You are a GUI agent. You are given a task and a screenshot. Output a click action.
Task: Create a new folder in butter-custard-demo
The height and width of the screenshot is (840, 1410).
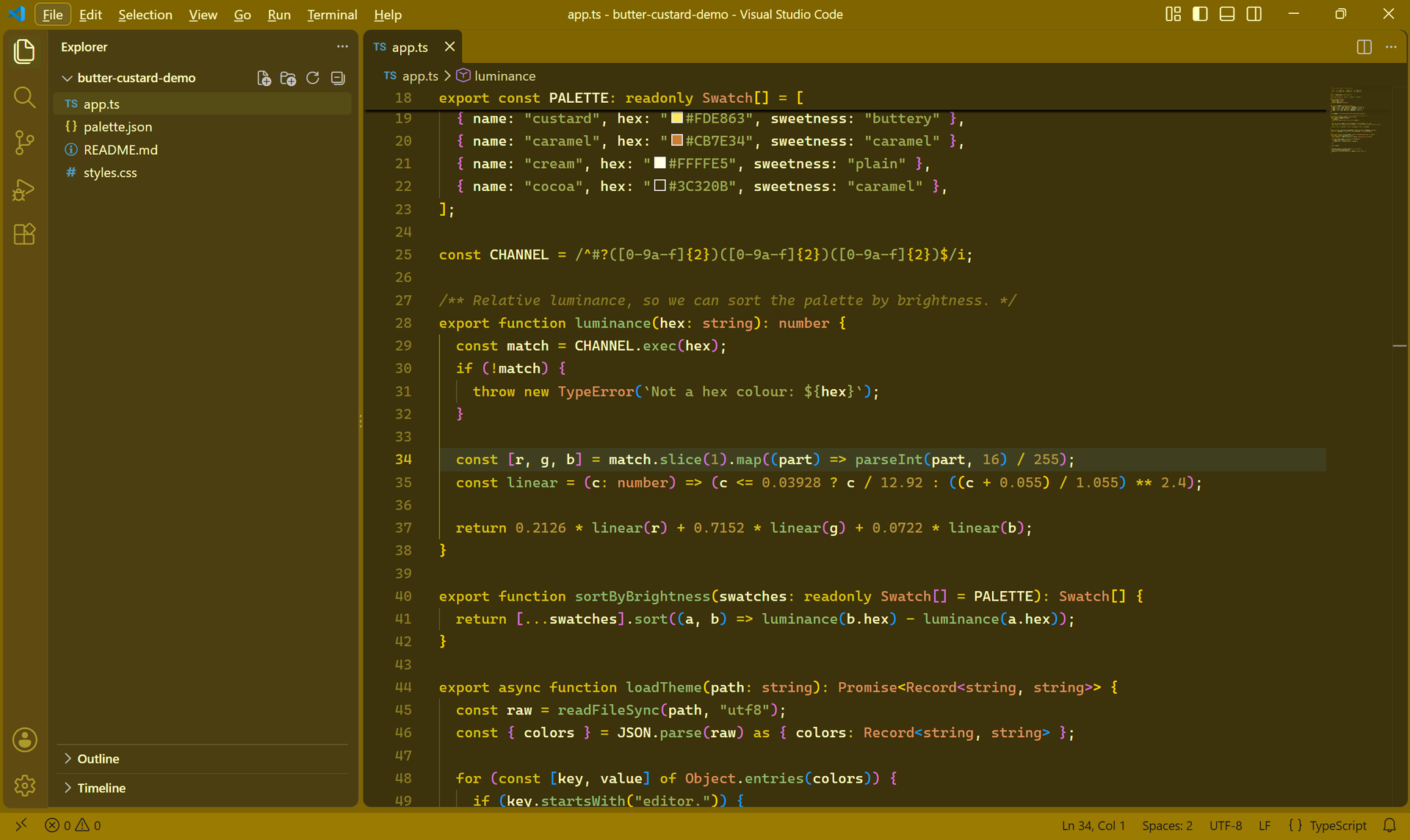[x=288, y=78]
